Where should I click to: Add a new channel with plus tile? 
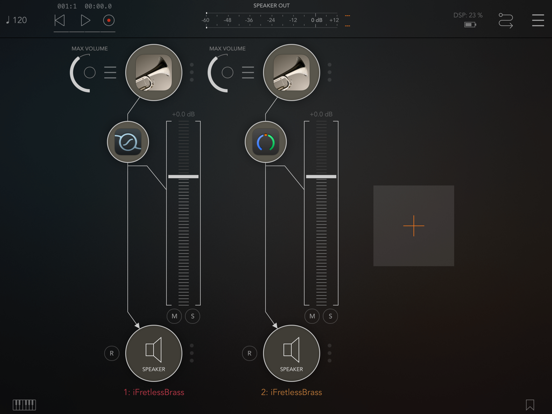tap(414, 226)
